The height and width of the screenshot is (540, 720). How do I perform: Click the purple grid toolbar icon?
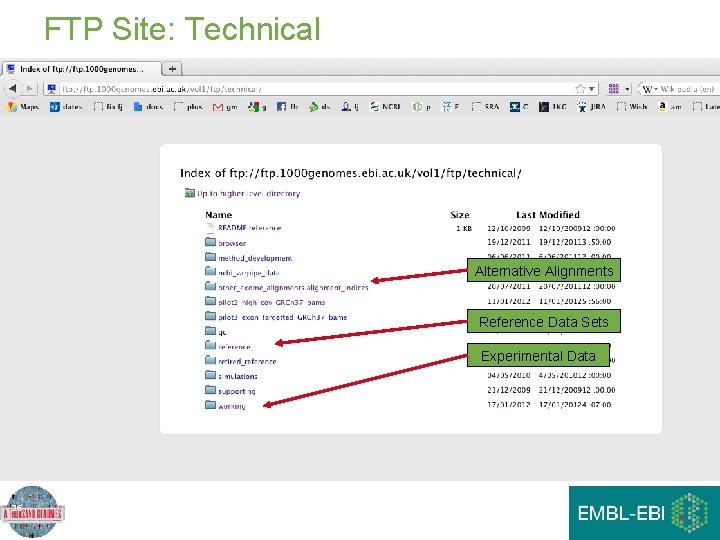pos(613,89)
